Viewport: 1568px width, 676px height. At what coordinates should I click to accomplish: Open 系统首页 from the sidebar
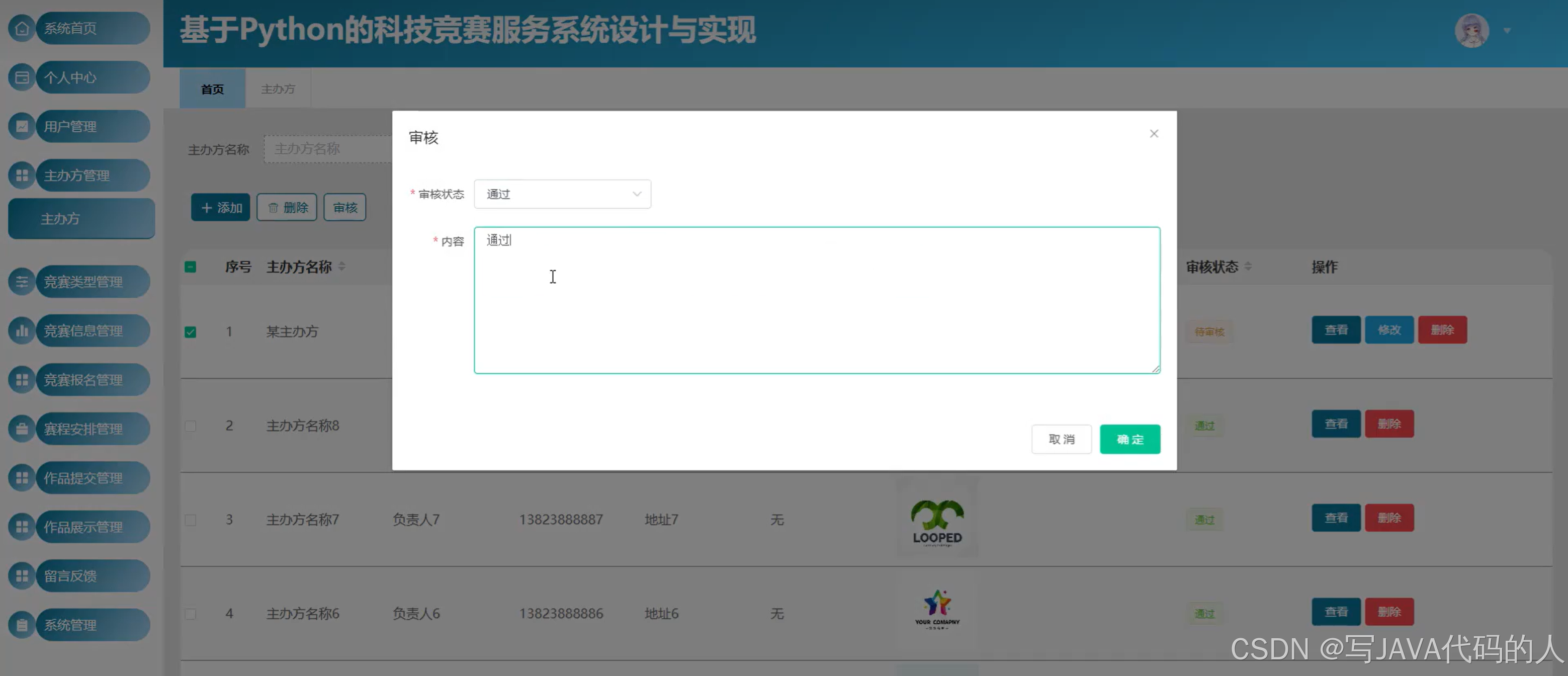pos(78,28)
